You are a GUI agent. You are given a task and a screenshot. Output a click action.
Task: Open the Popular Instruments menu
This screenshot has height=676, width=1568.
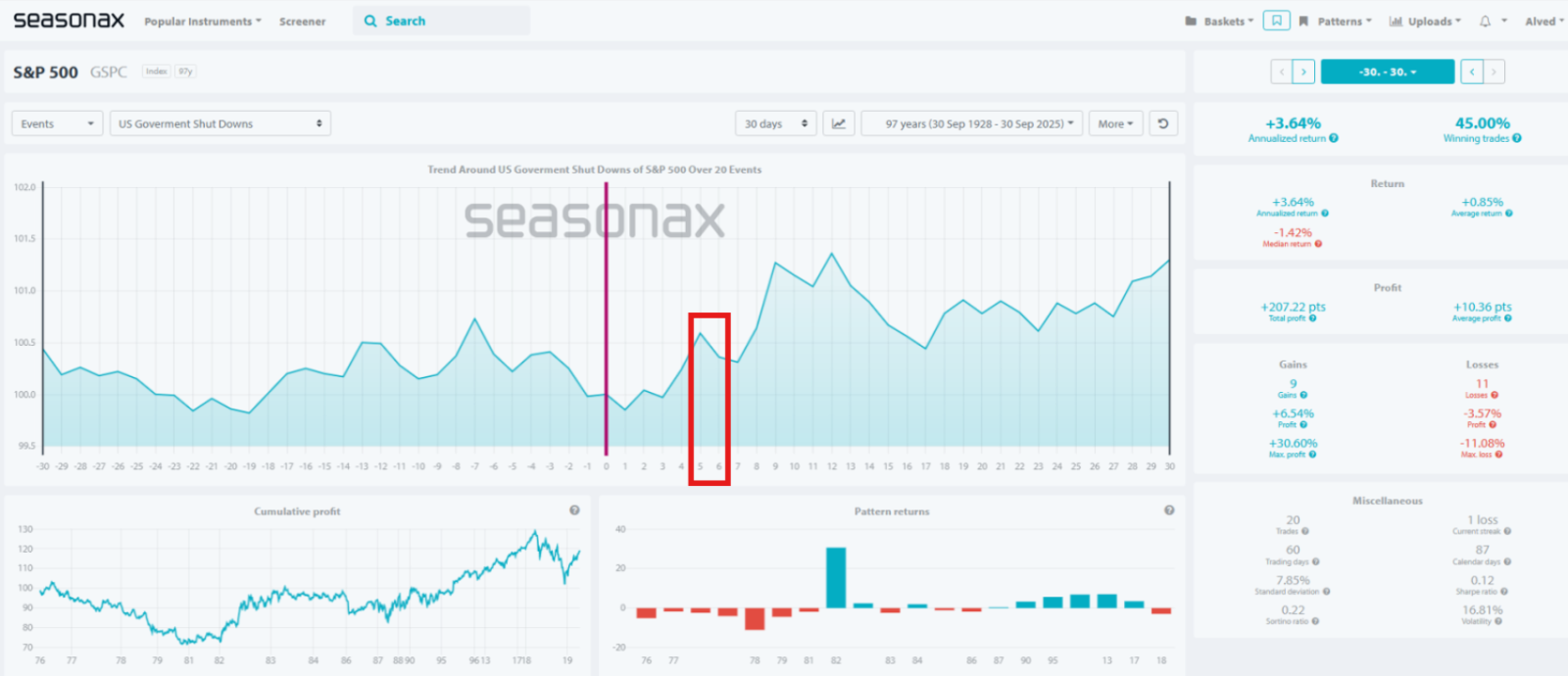(202, 22)
